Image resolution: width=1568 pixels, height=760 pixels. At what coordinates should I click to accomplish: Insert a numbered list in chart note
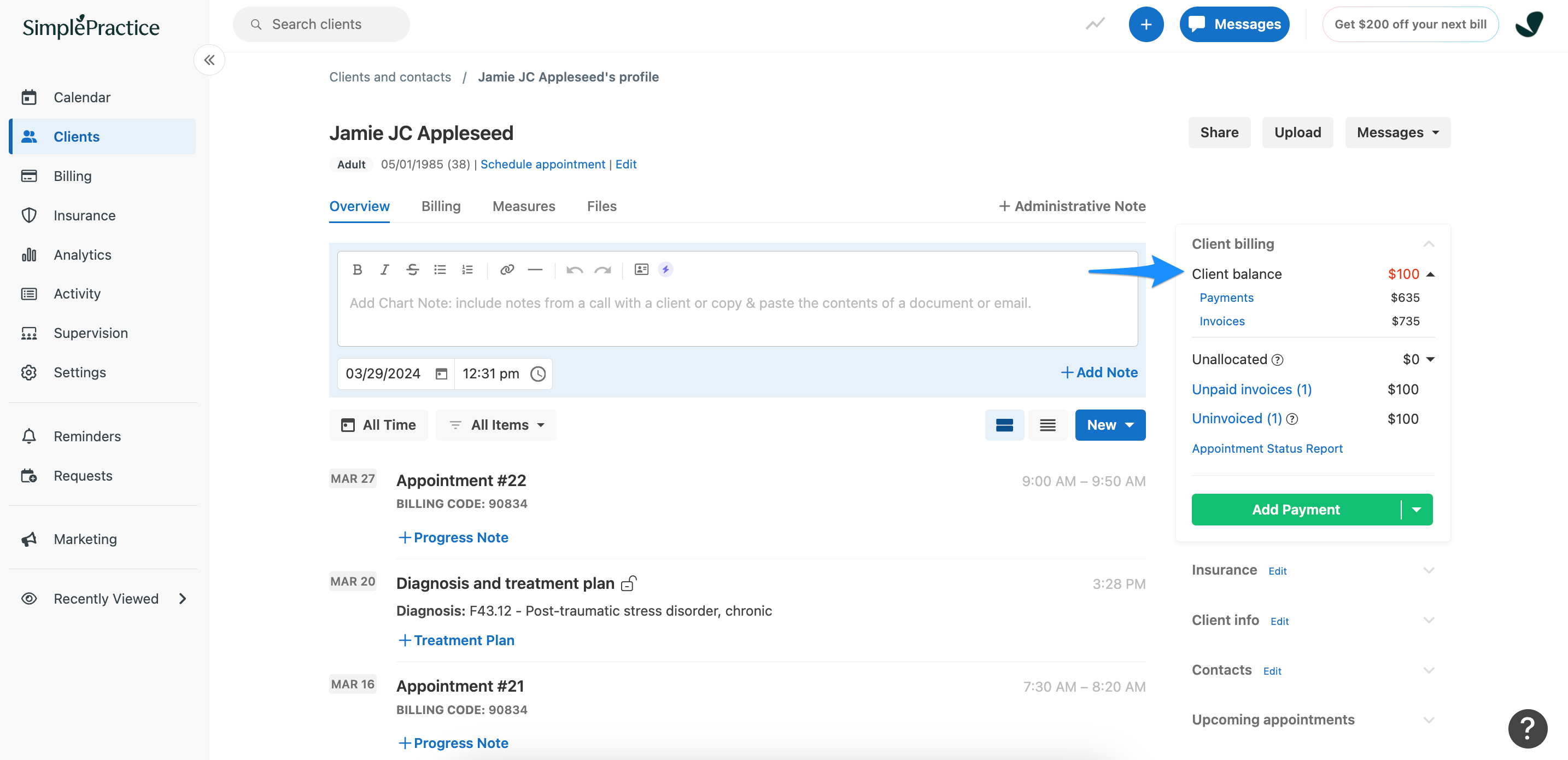point(467,269)
